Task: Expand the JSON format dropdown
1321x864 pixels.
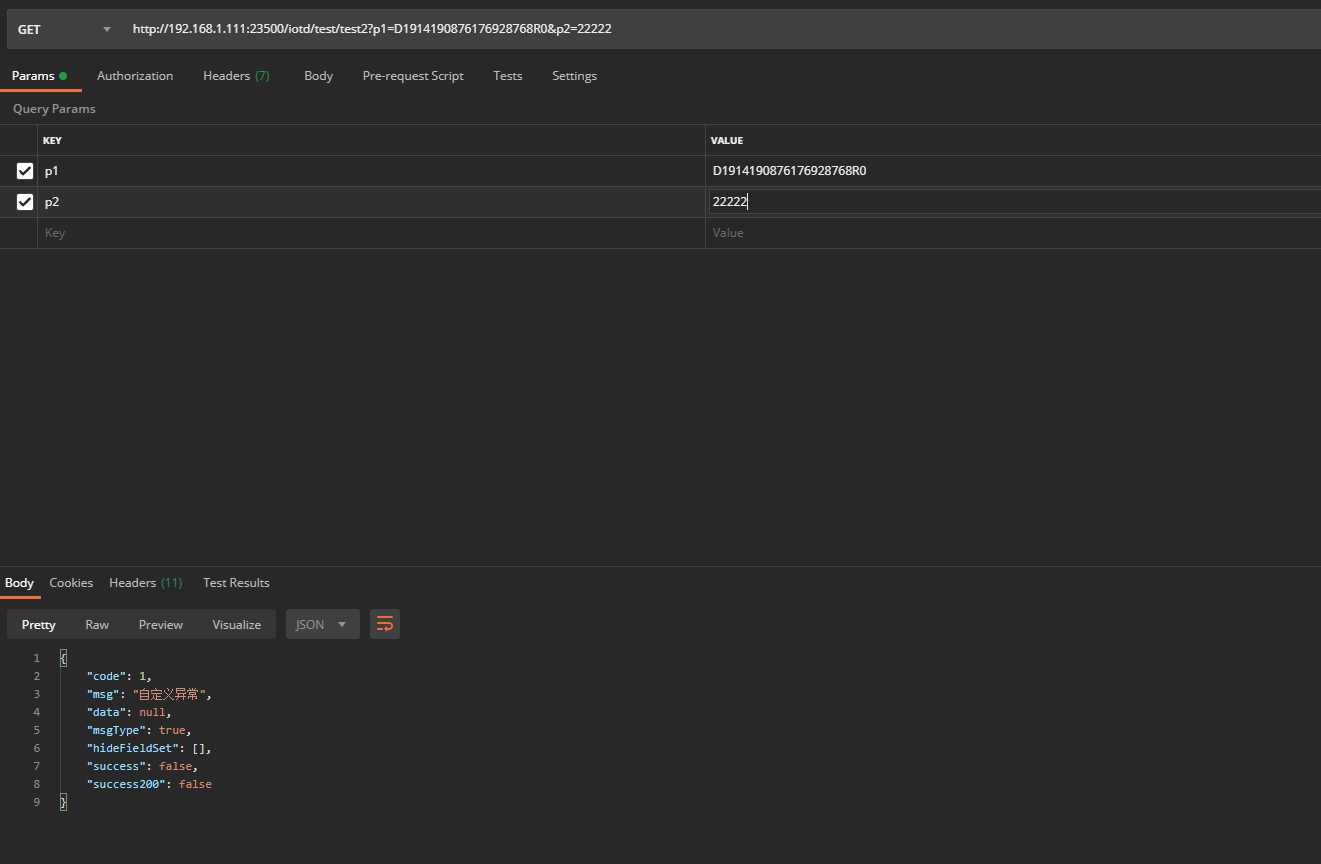Action: coord(322,624)
